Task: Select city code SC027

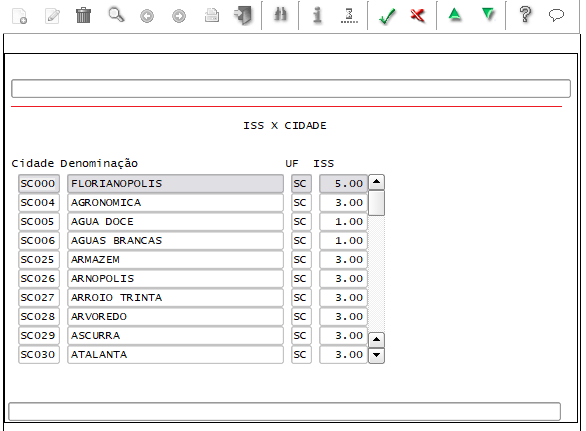Action: pyautogui.click(x=39, y=298)
